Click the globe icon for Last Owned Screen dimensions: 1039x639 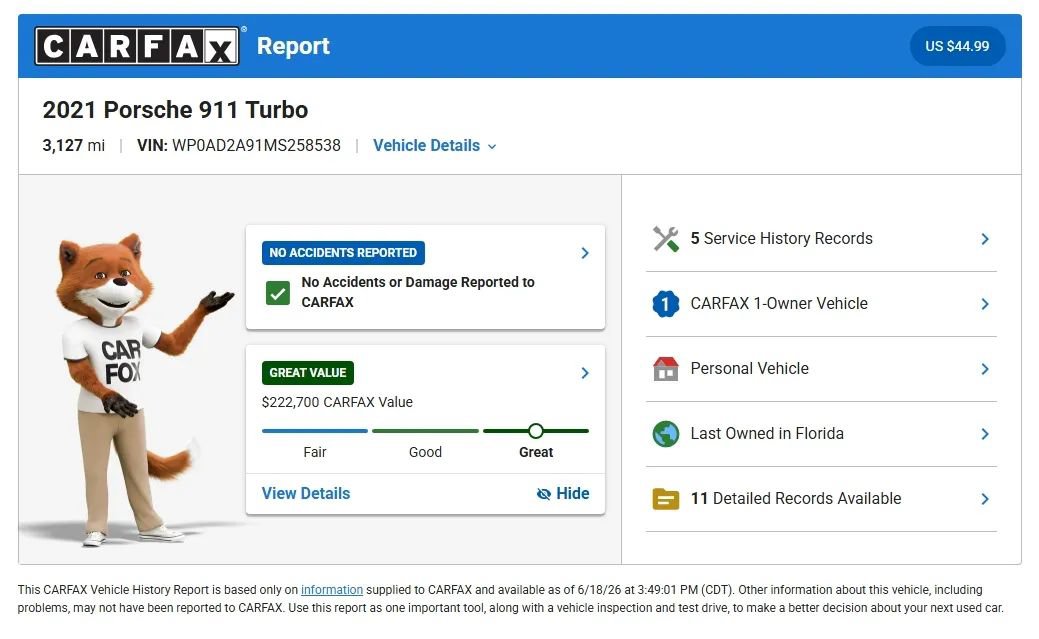click(x=665, y=434)
